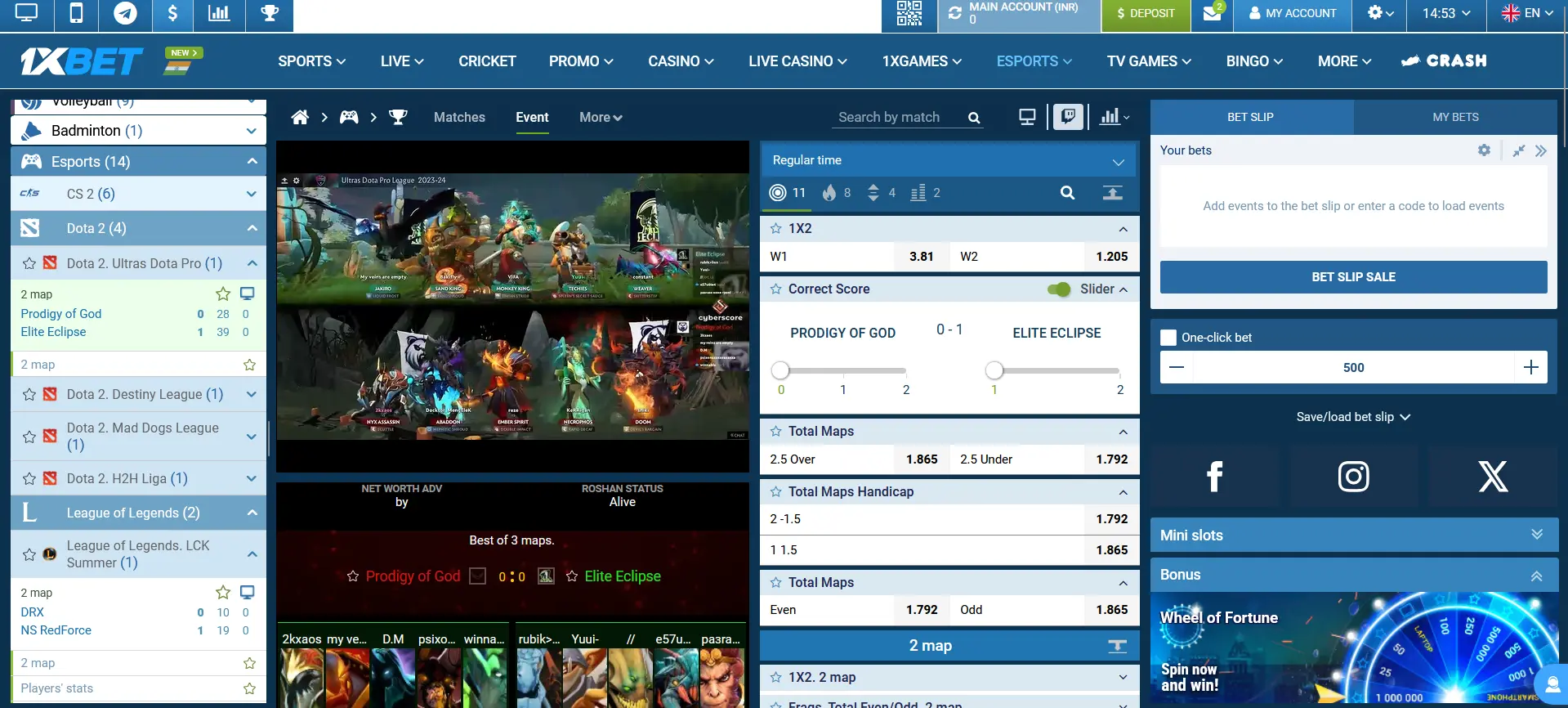
Task: Refresh the main account balance
Action: click(x=954, y=13)
